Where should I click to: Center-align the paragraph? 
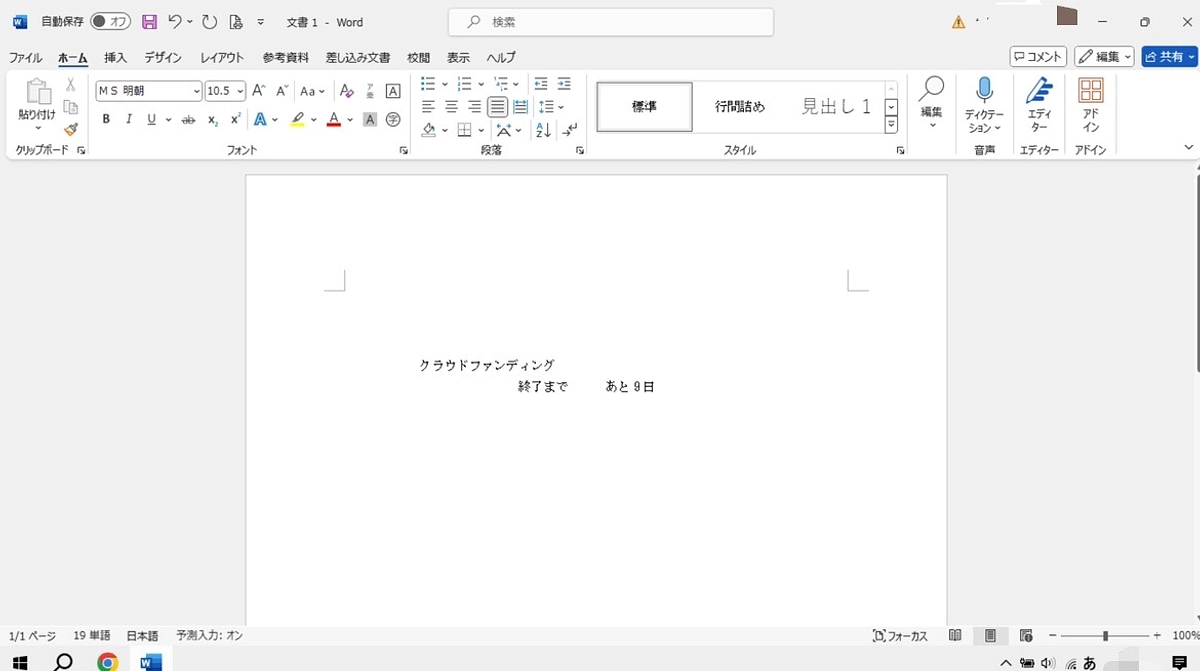click(x=451, y=108)
